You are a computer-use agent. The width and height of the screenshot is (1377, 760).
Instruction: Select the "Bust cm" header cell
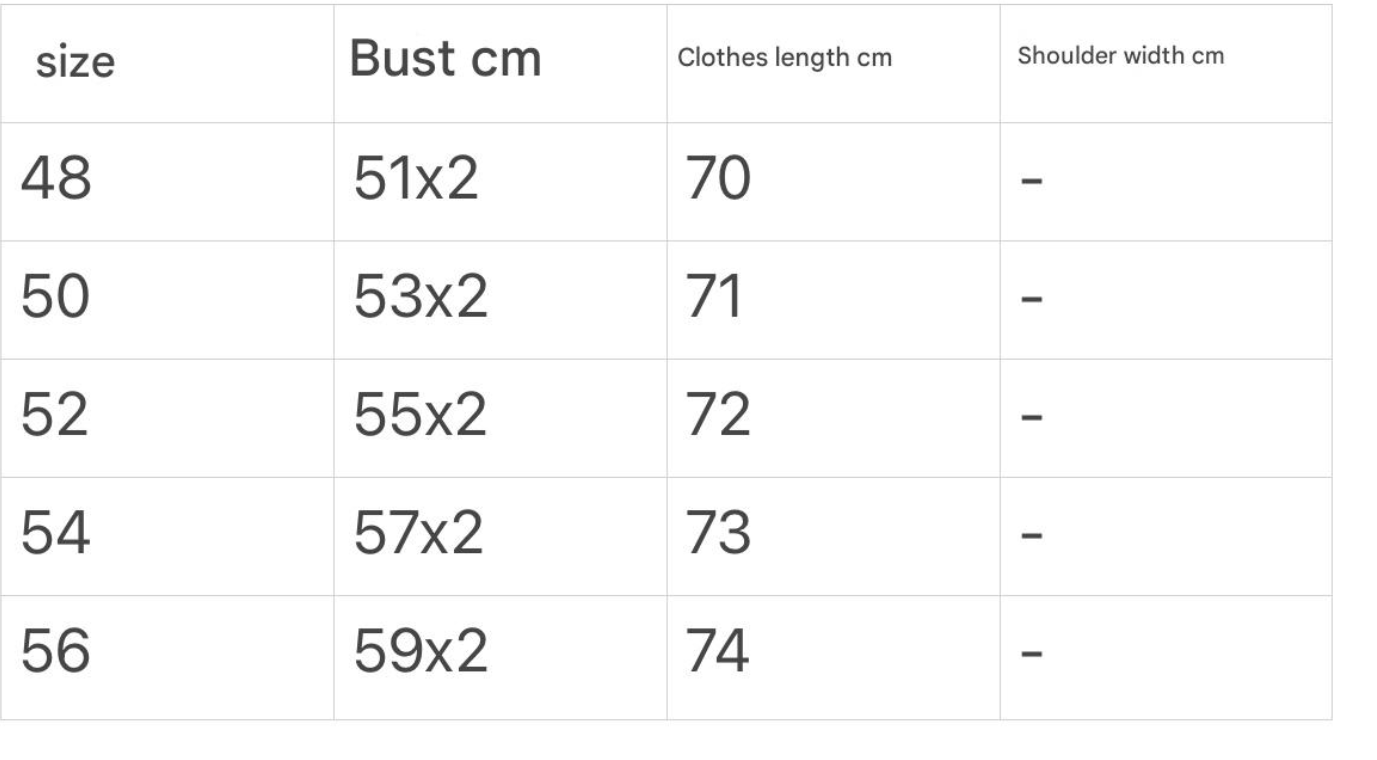[445, 60]
